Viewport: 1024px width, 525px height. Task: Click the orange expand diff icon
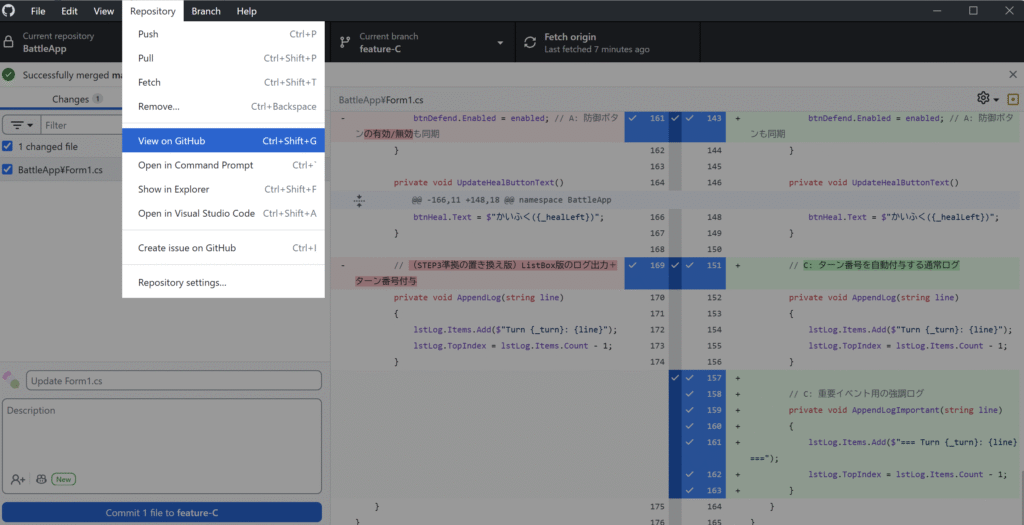coord(1013,99)
